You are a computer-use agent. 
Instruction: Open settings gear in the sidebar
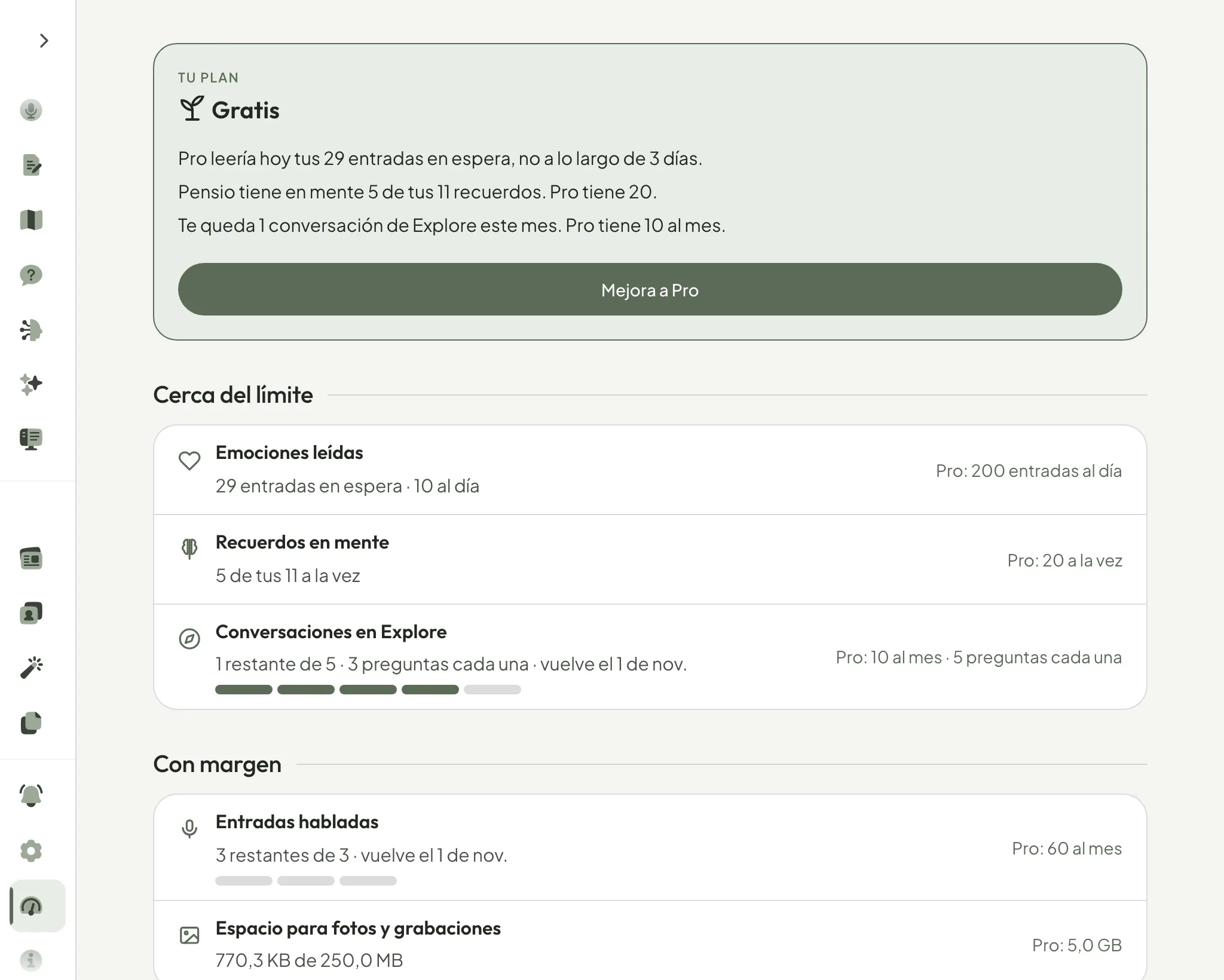(x=31, y=851)
